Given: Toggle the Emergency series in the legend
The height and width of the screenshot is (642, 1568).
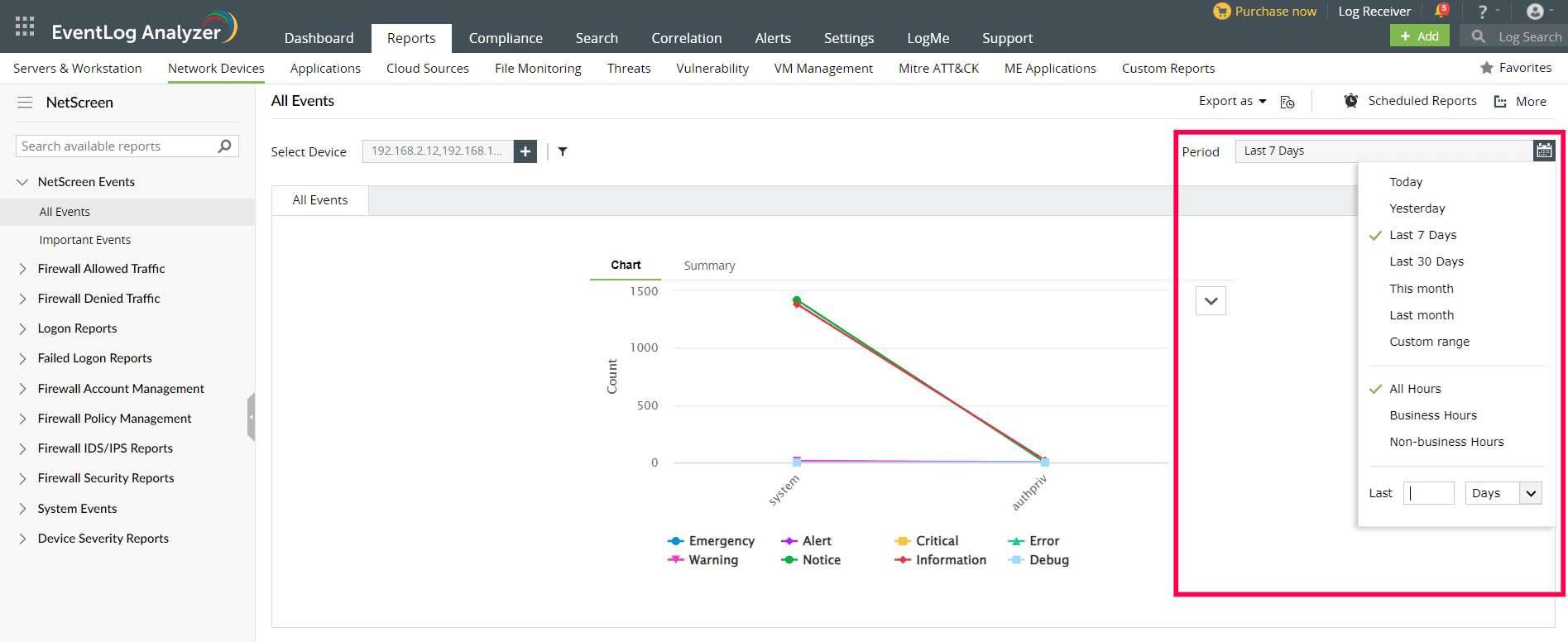Looking at the screenshot, I should 711,541.
